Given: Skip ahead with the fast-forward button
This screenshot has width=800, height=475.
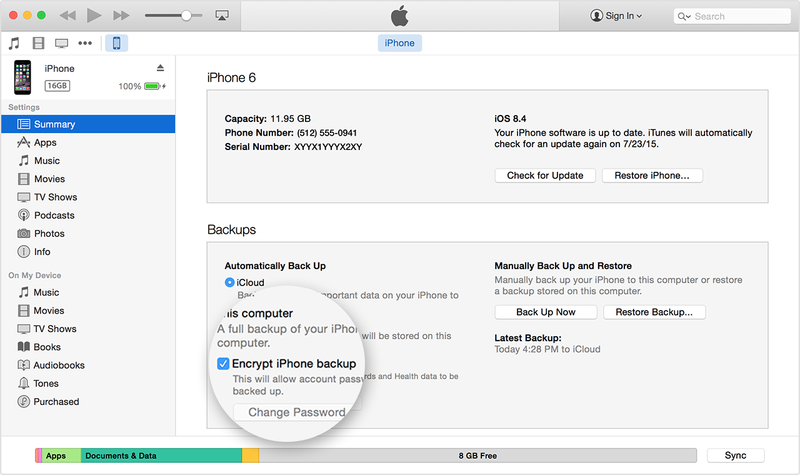Looking at the screenshot, I should 121,15.
